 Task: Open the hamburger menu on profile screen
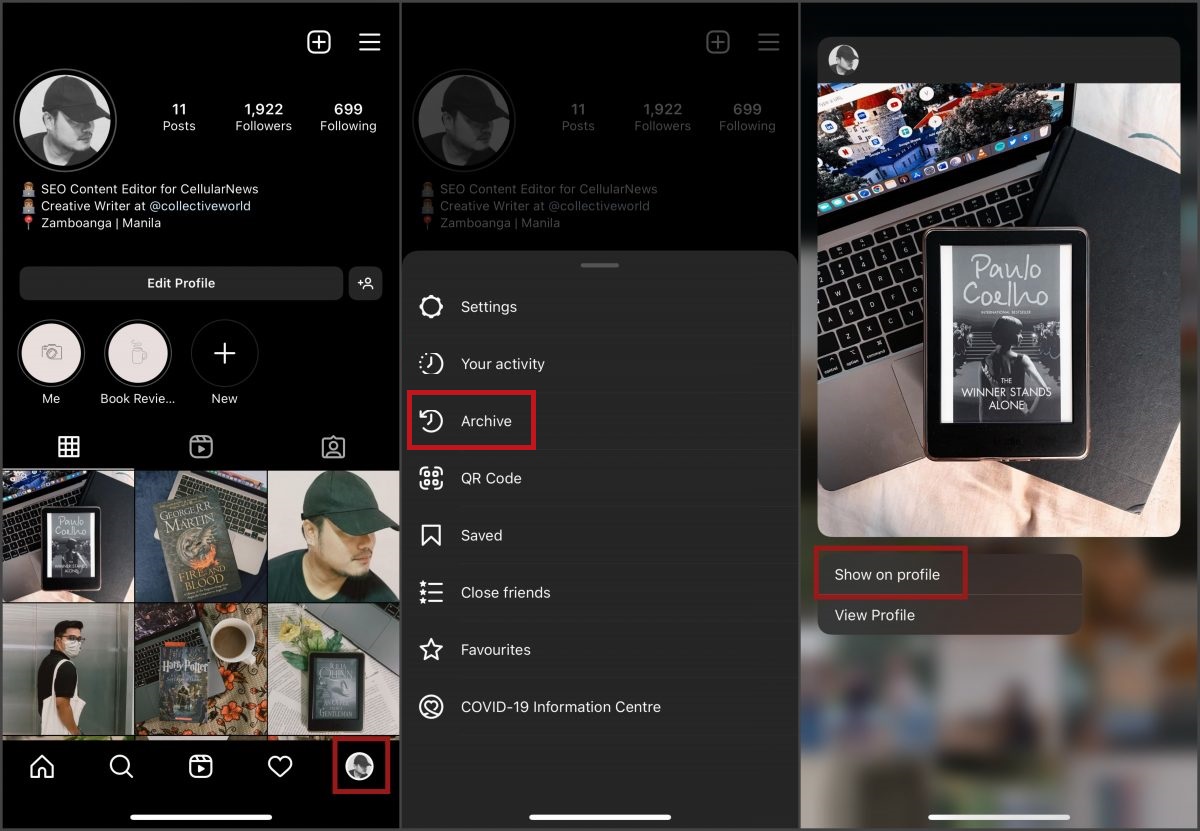(x=370, y=42)
